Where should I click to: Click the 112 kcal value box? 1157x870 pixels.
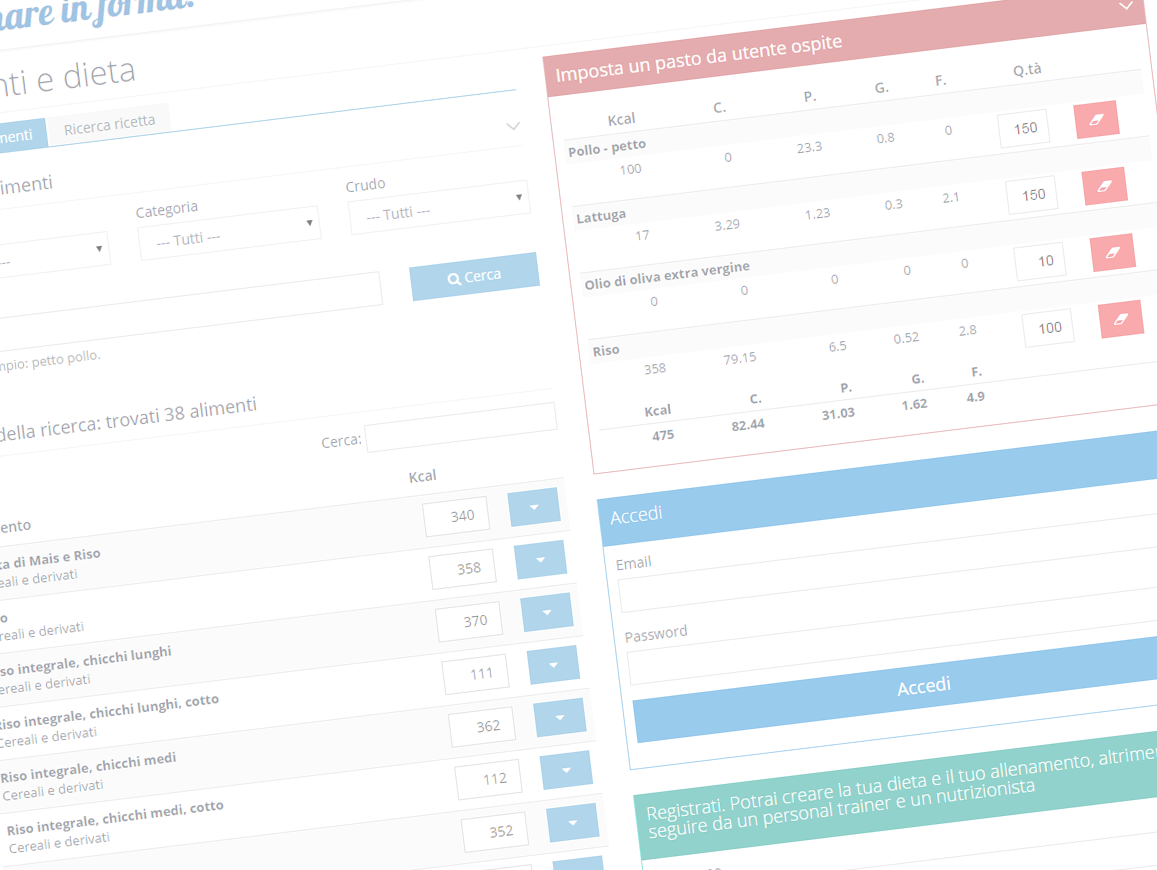pos(489,779)
